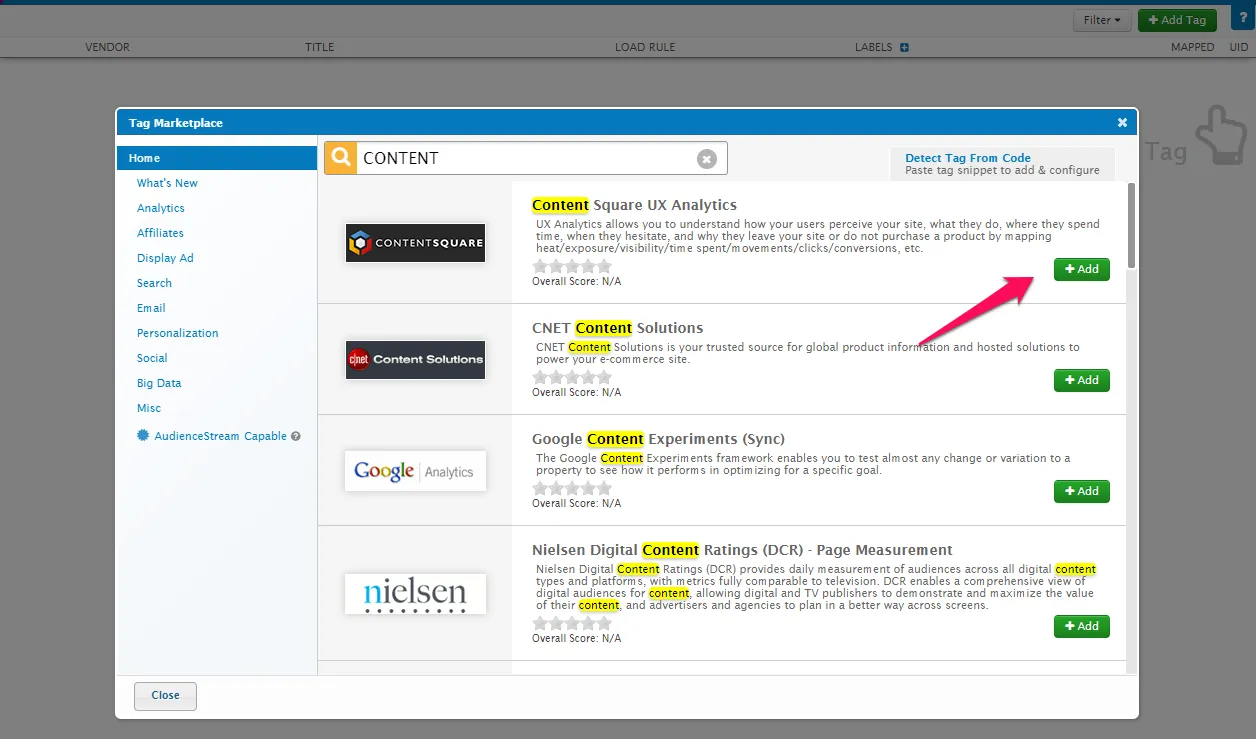
Task: Click the Close button at bottom
Action: coord(165,696)
